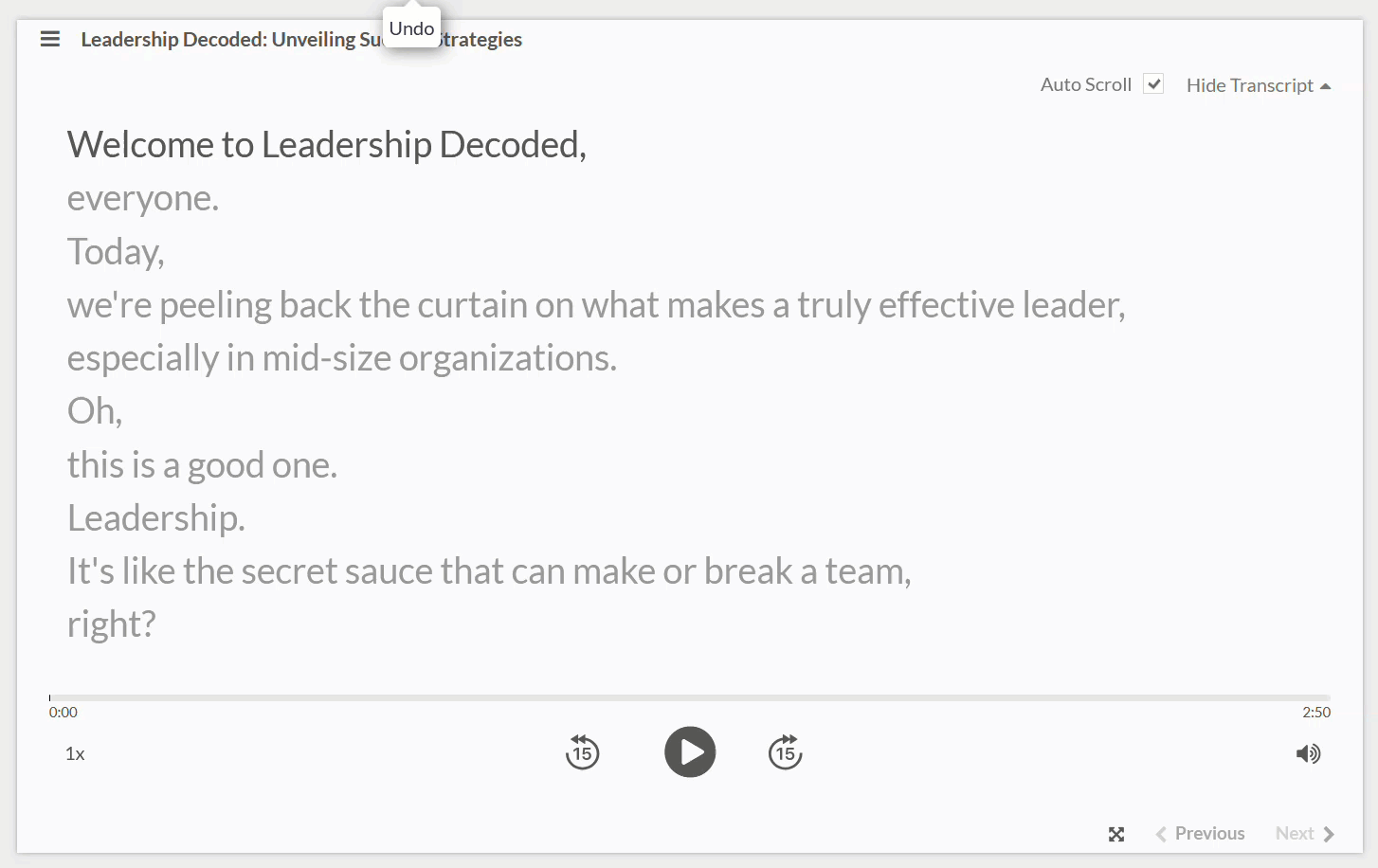Jump to transcript line "especially in mid-size organizations."
1378x868 pixels.
pos(341,358)
